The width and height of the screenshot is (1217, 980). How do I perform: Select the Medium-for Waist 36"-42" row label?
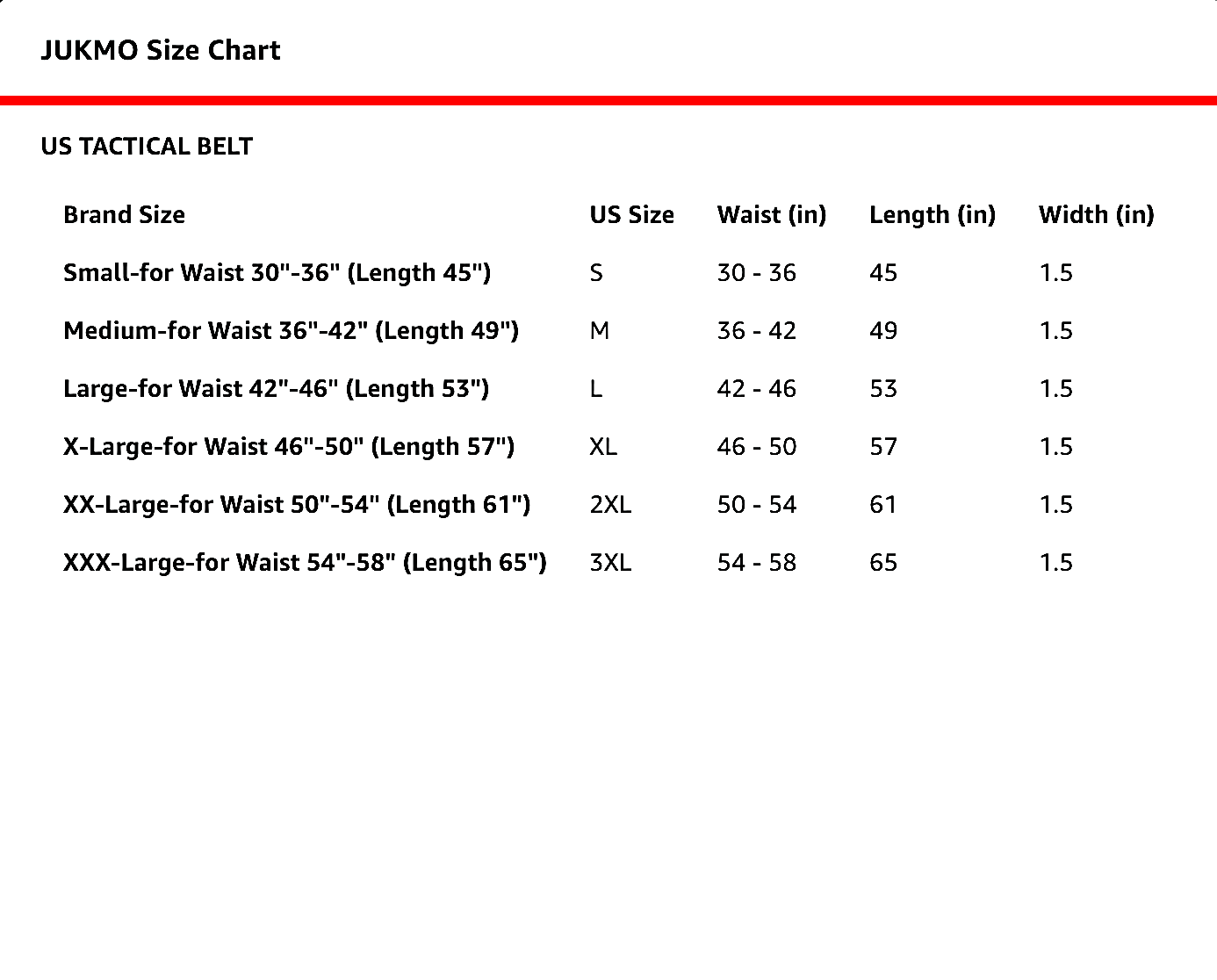click(x=291, y=331)
